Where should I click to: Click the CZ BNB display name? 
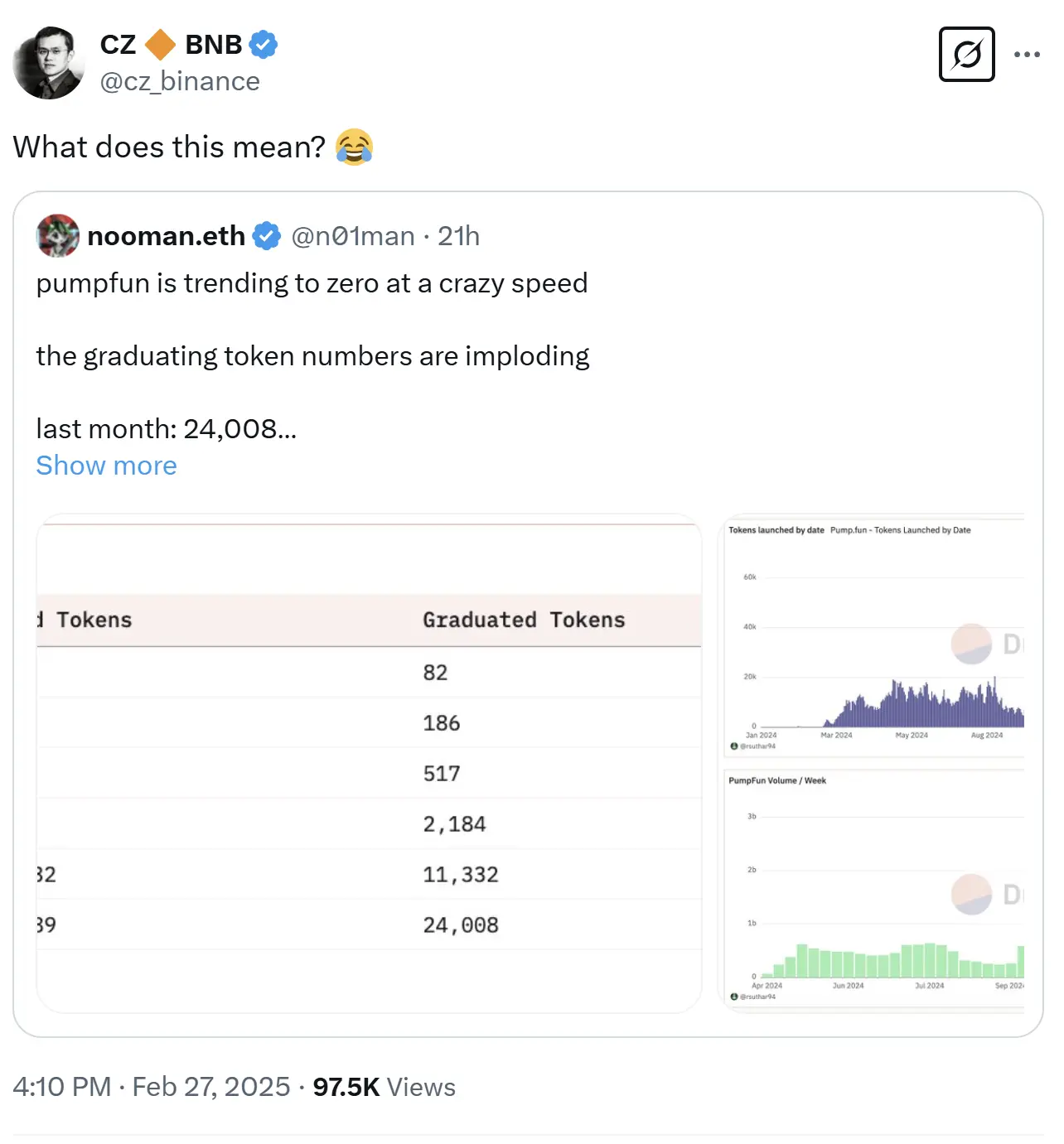[172, 45]
